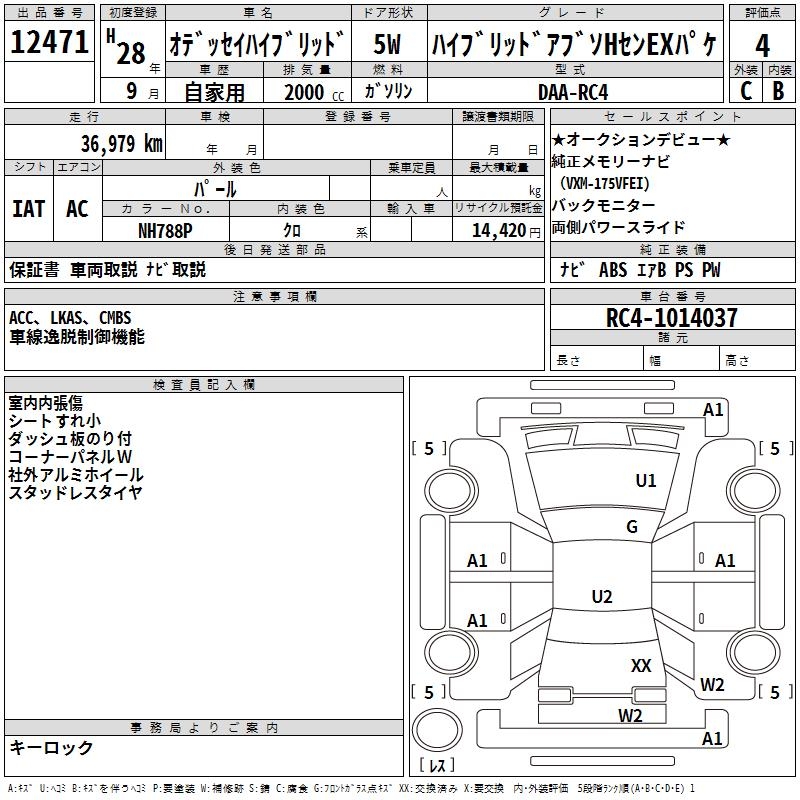Image resolution: width=800 pixels, height=800 pixels.
Task: Click the W2 mark below the XX mark
Action: tap(630, 716)
